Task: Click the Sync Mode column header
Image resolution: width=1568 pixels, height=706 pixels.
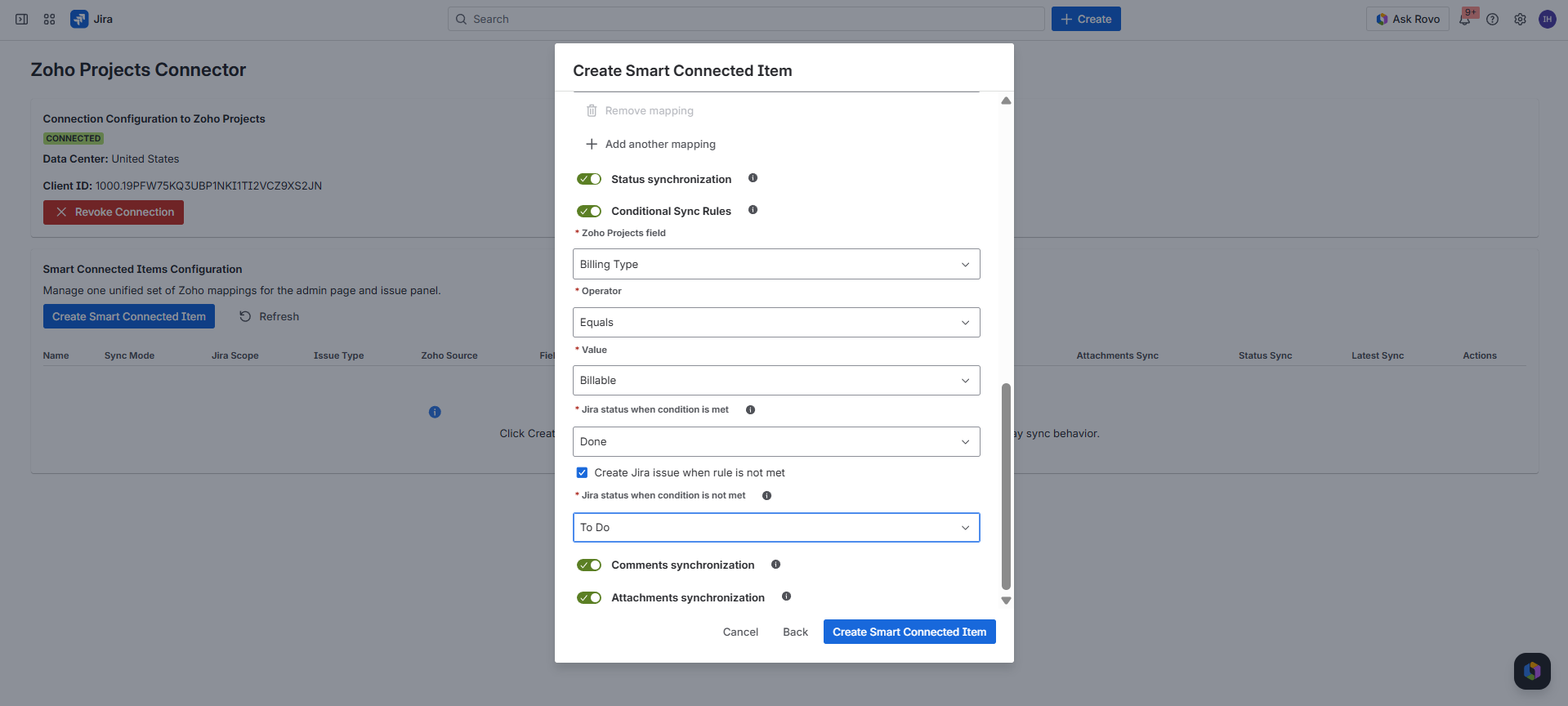Action: click(x=129, y=355)
